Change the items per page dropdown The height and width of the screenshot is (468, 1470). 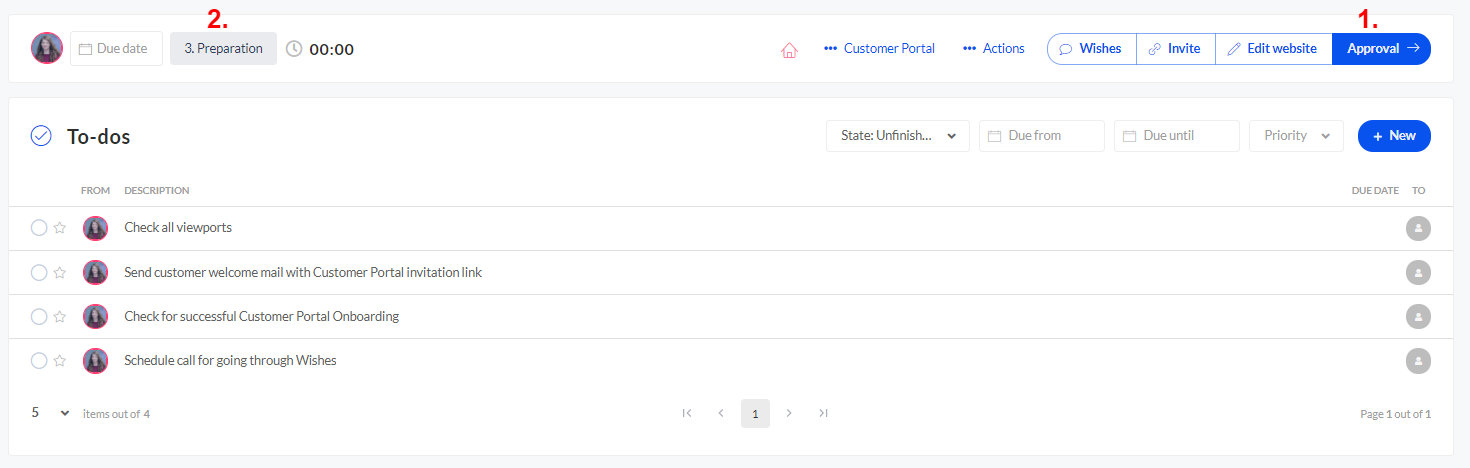50,413
